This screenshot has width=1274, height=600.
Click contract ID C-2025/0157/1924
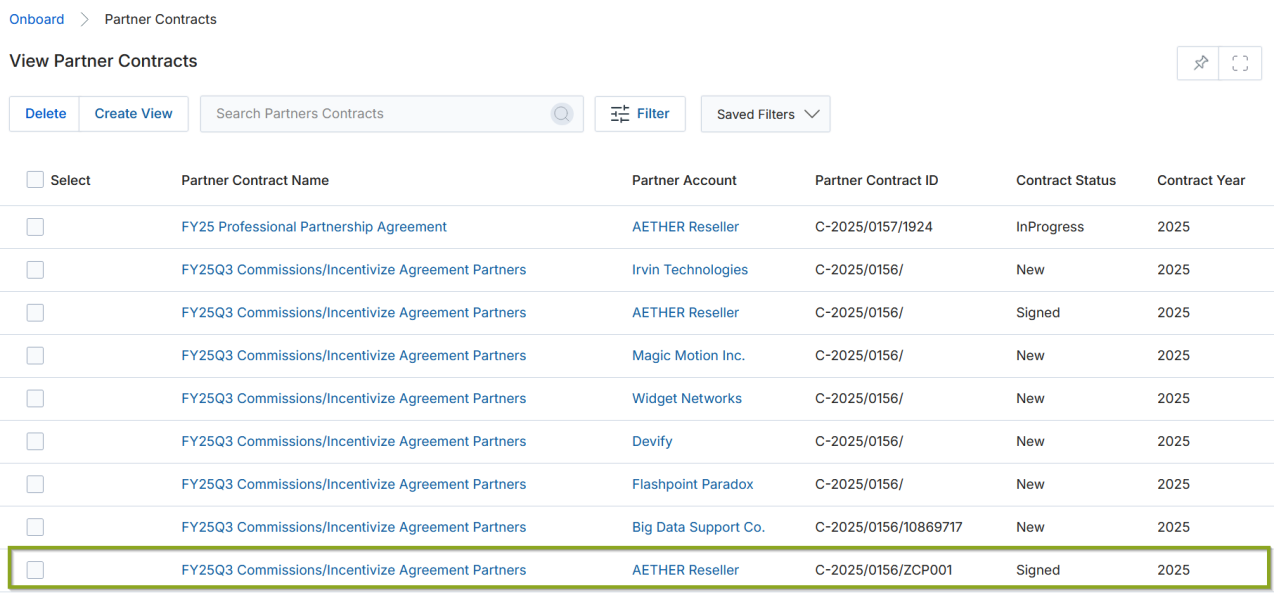874,227
